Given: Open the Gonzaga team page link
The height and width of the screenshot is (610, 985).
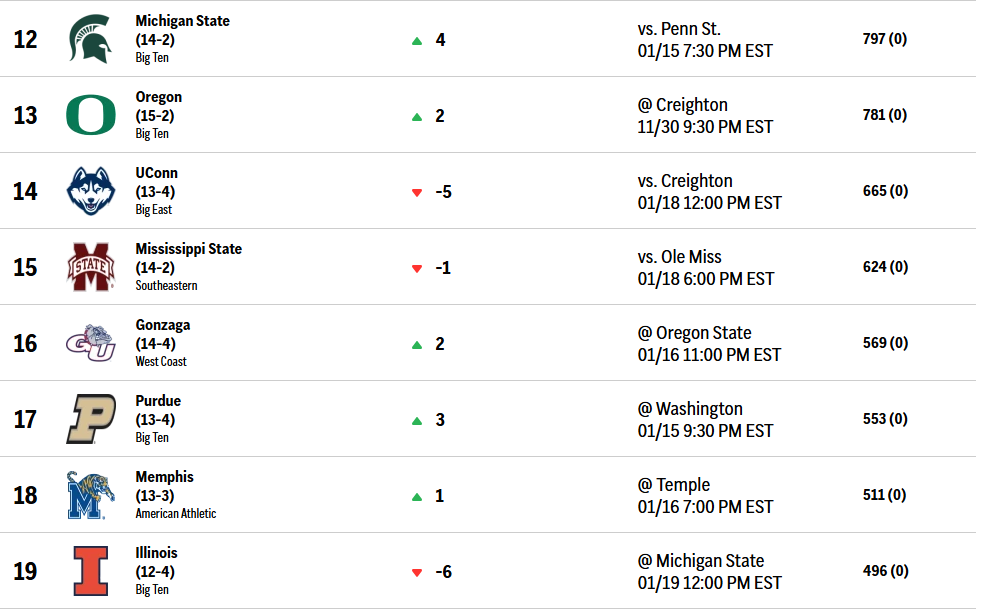Looking at the screenshot, I should click(x=162, y=325).
